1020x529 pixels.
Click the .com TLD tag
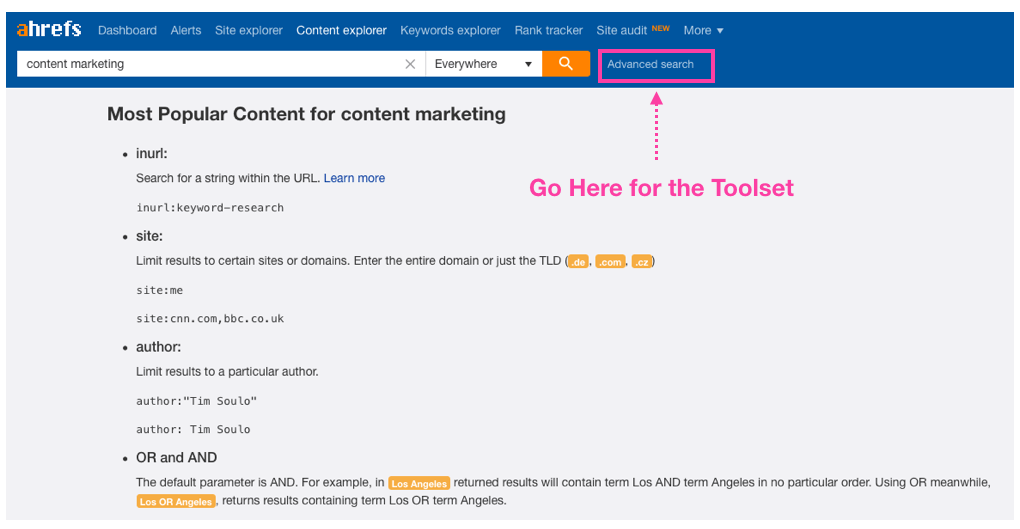click(610, 262)
